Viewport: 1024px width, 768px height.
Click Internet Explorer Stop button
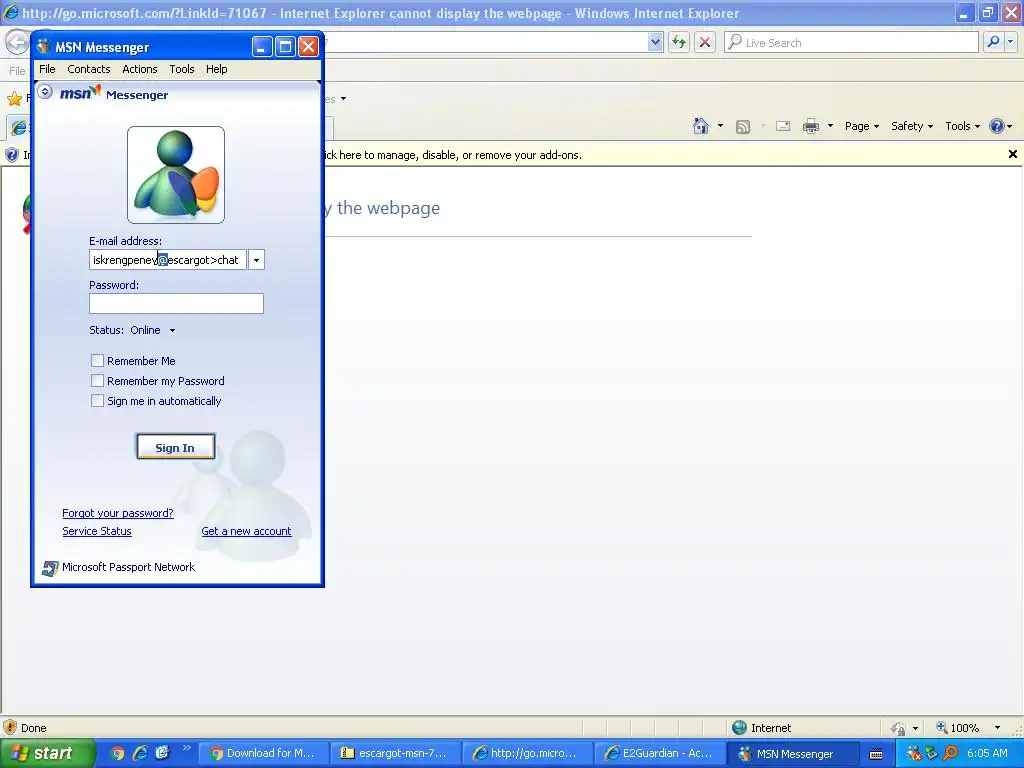(705, 42)
